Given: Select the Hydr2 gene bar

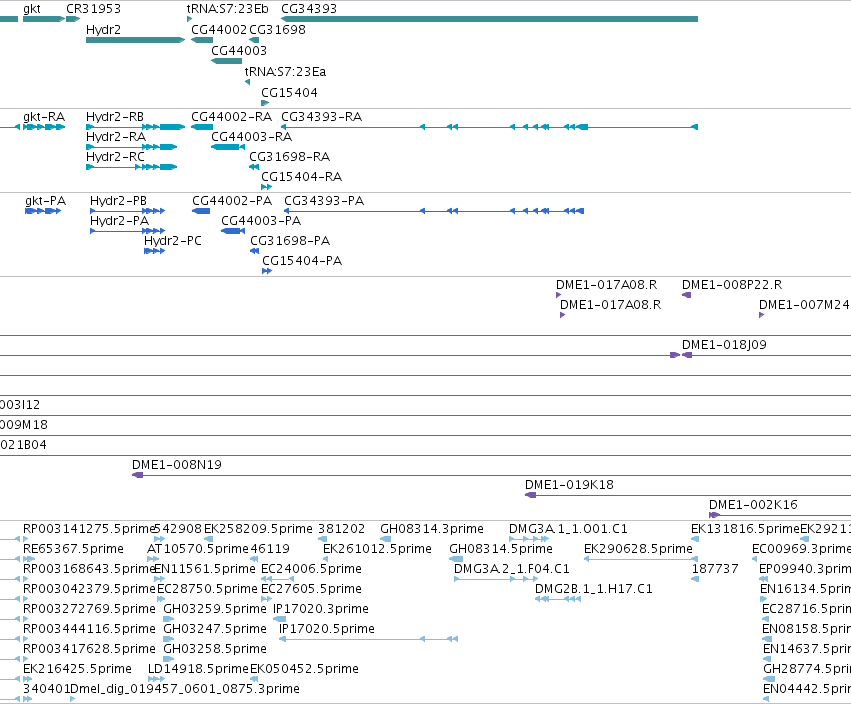Looking at the screenshot, I should point(135,40).
